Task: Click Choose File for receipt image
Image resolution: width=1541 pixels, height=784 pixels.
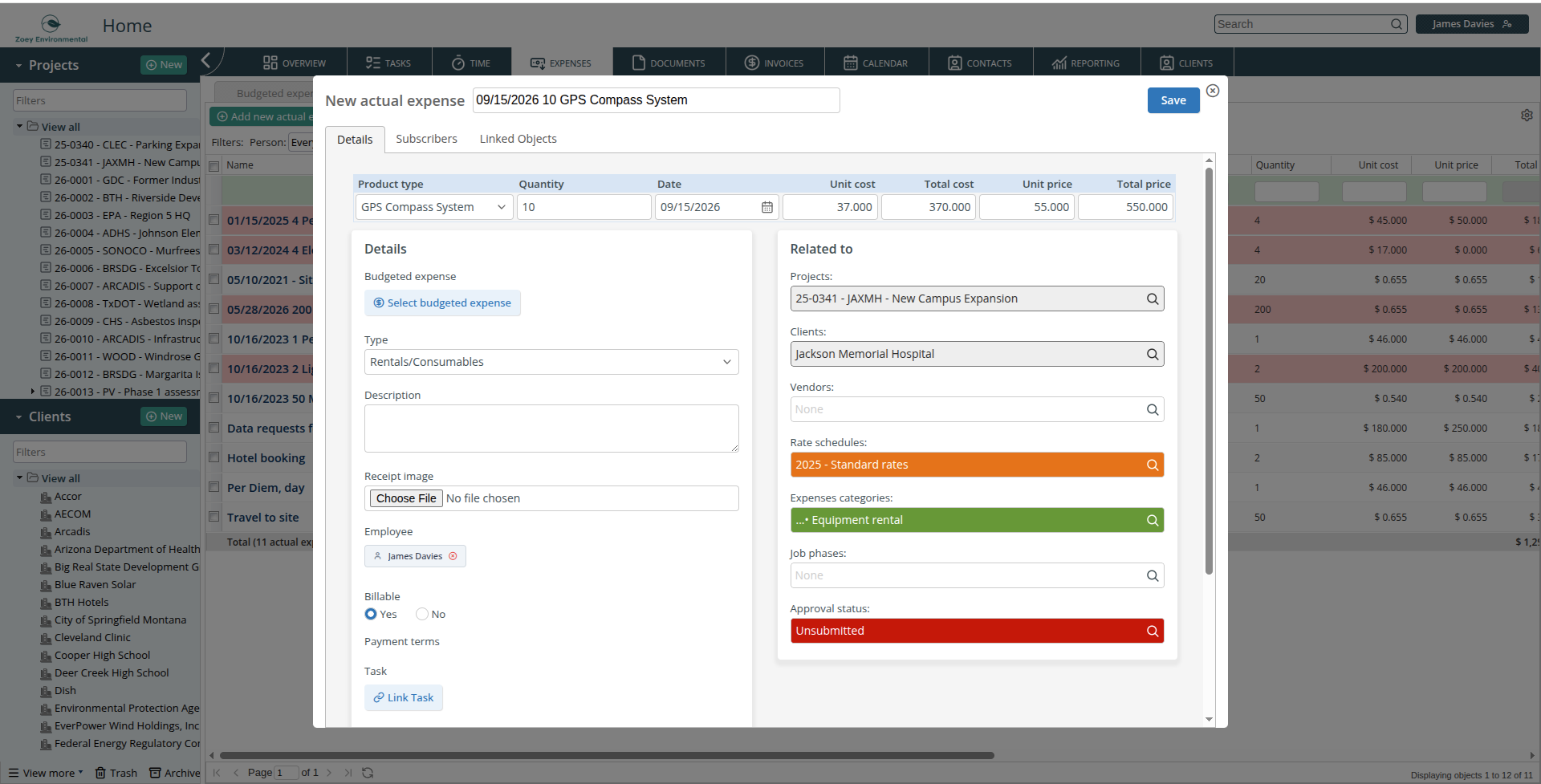Action: coord(406,498)
